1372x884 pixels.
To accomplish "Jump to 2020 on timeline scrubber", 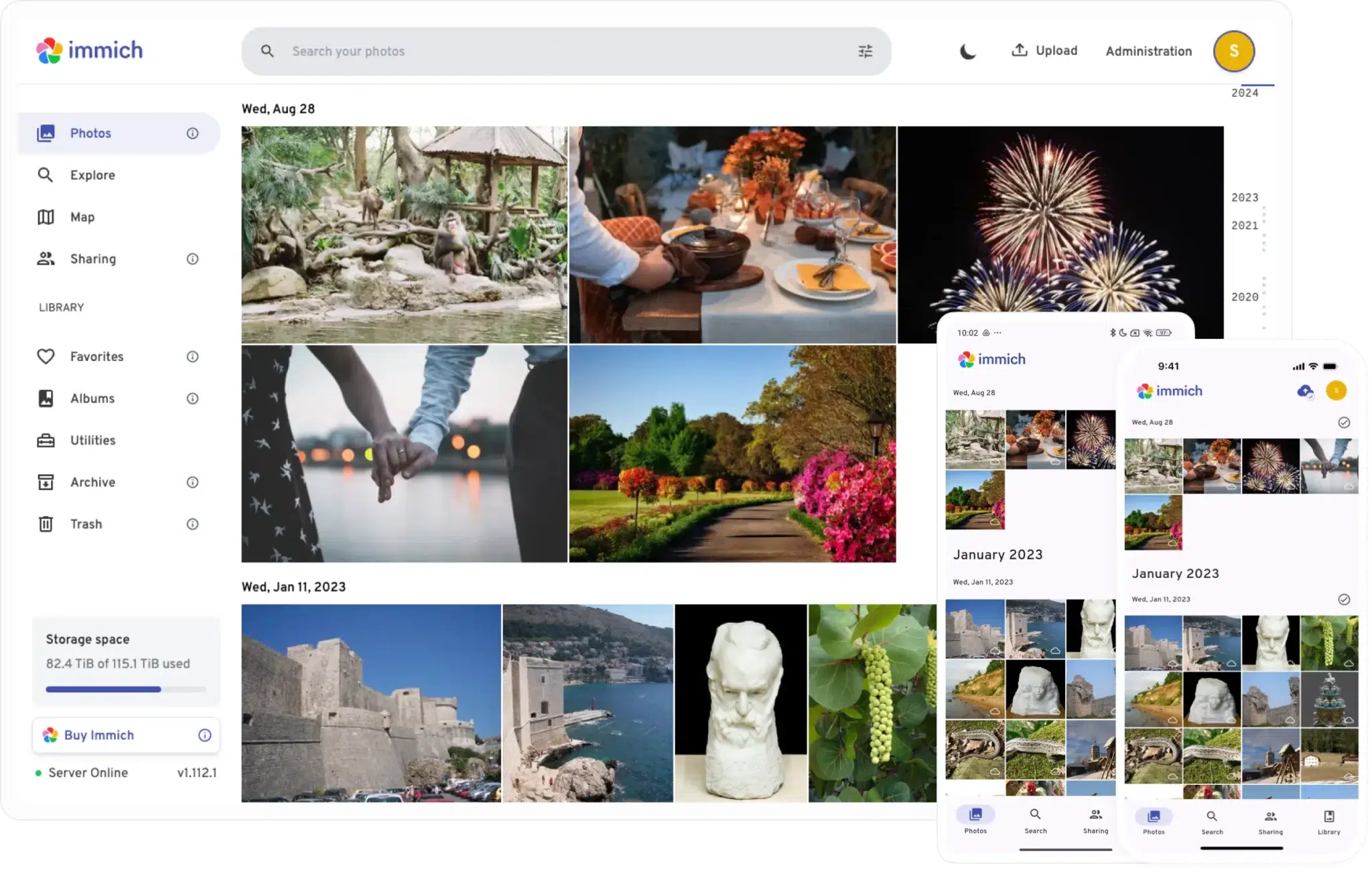I will click(x=1244, y=297).
